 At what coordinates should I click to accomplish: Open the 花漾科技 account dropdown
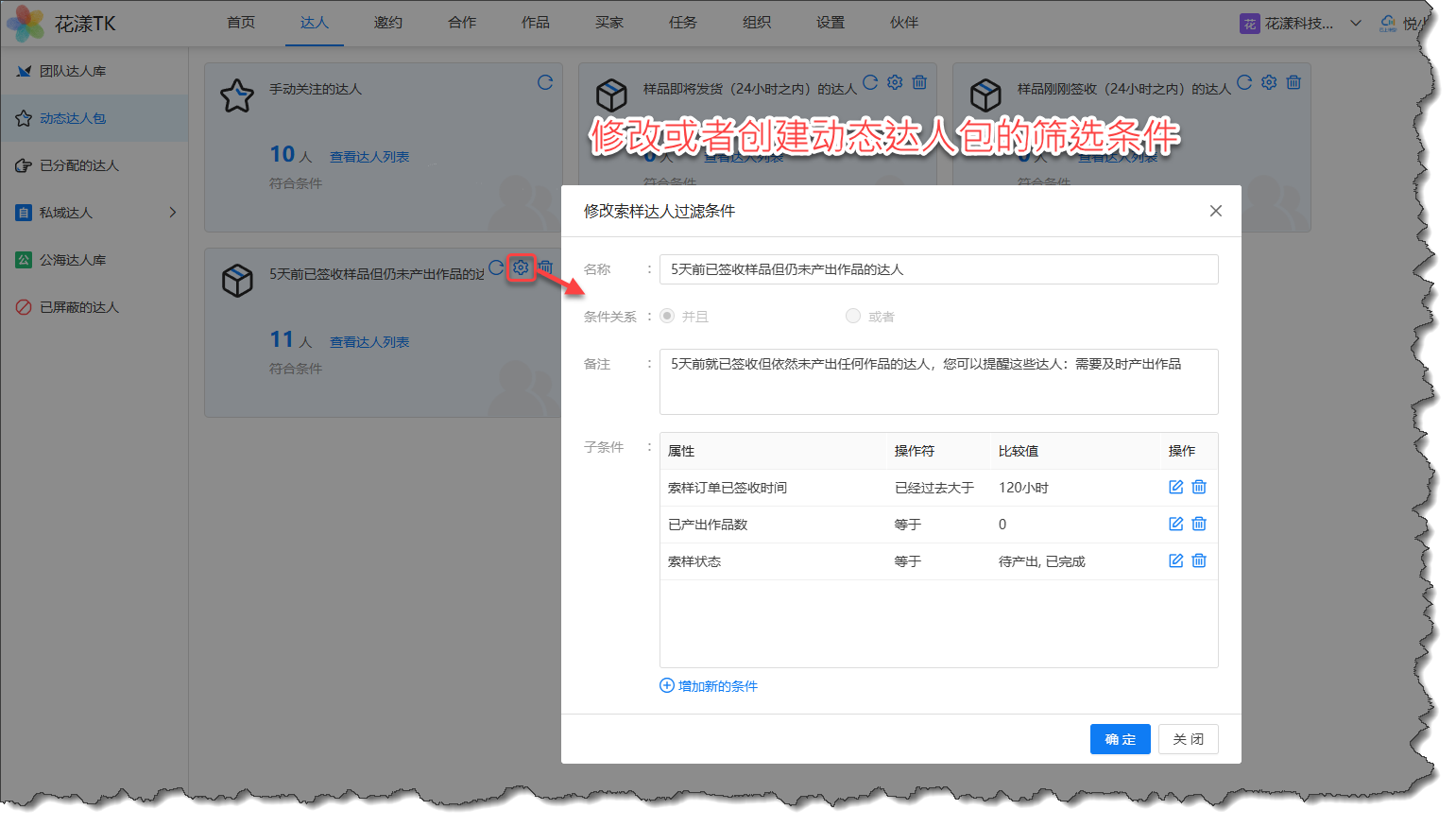coord(1355,24)
